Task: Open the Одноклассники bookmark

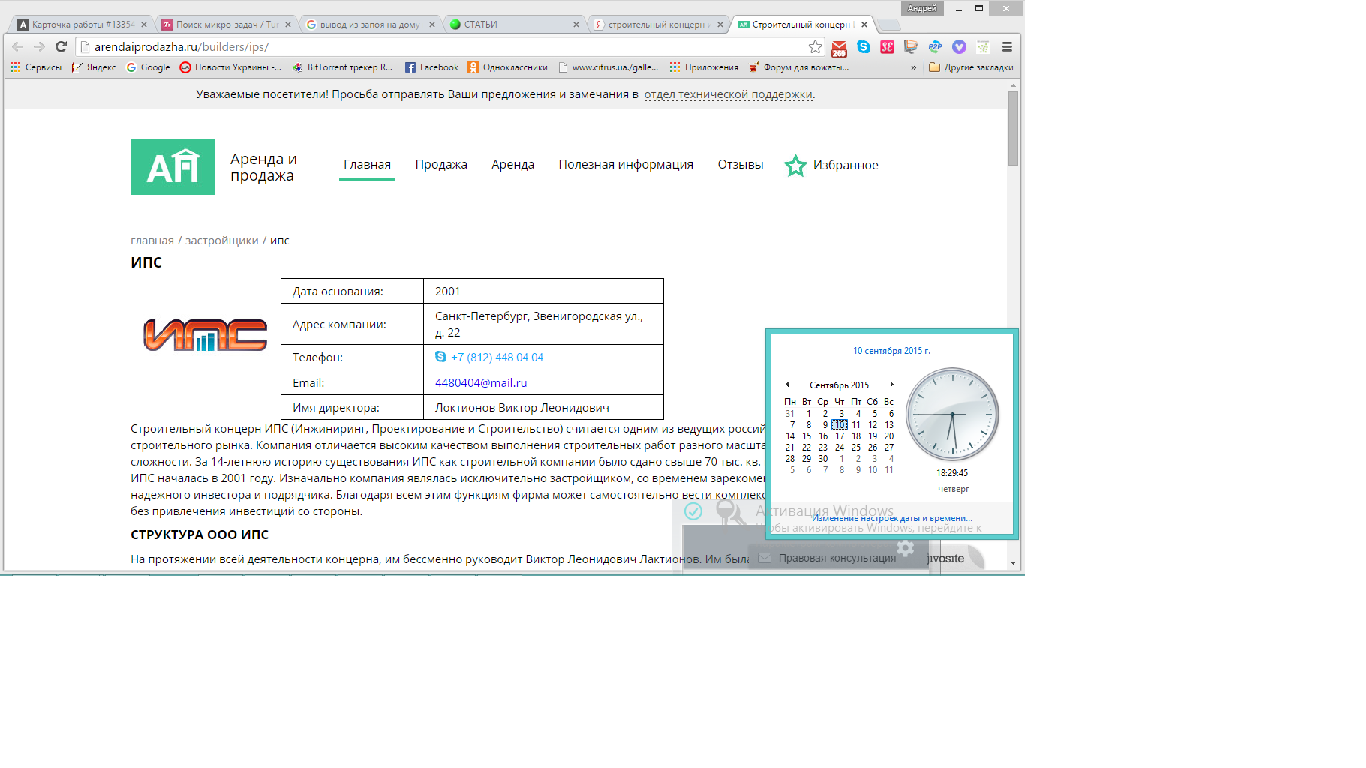Action: pos(507,68)
